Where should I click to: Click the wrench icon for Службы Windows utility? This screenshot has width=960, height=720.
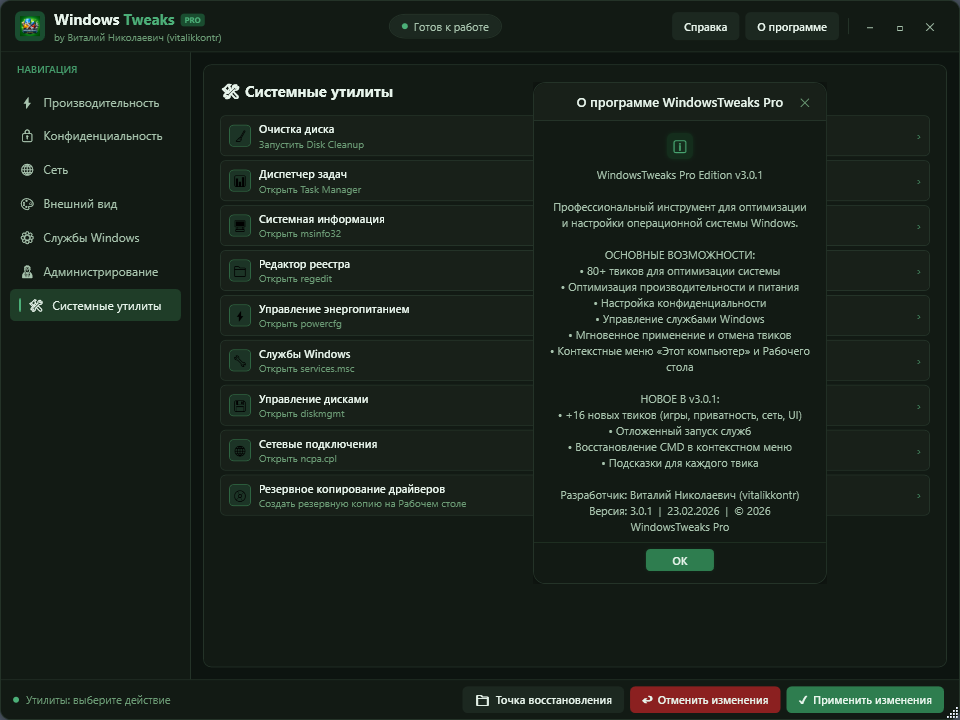240,361
